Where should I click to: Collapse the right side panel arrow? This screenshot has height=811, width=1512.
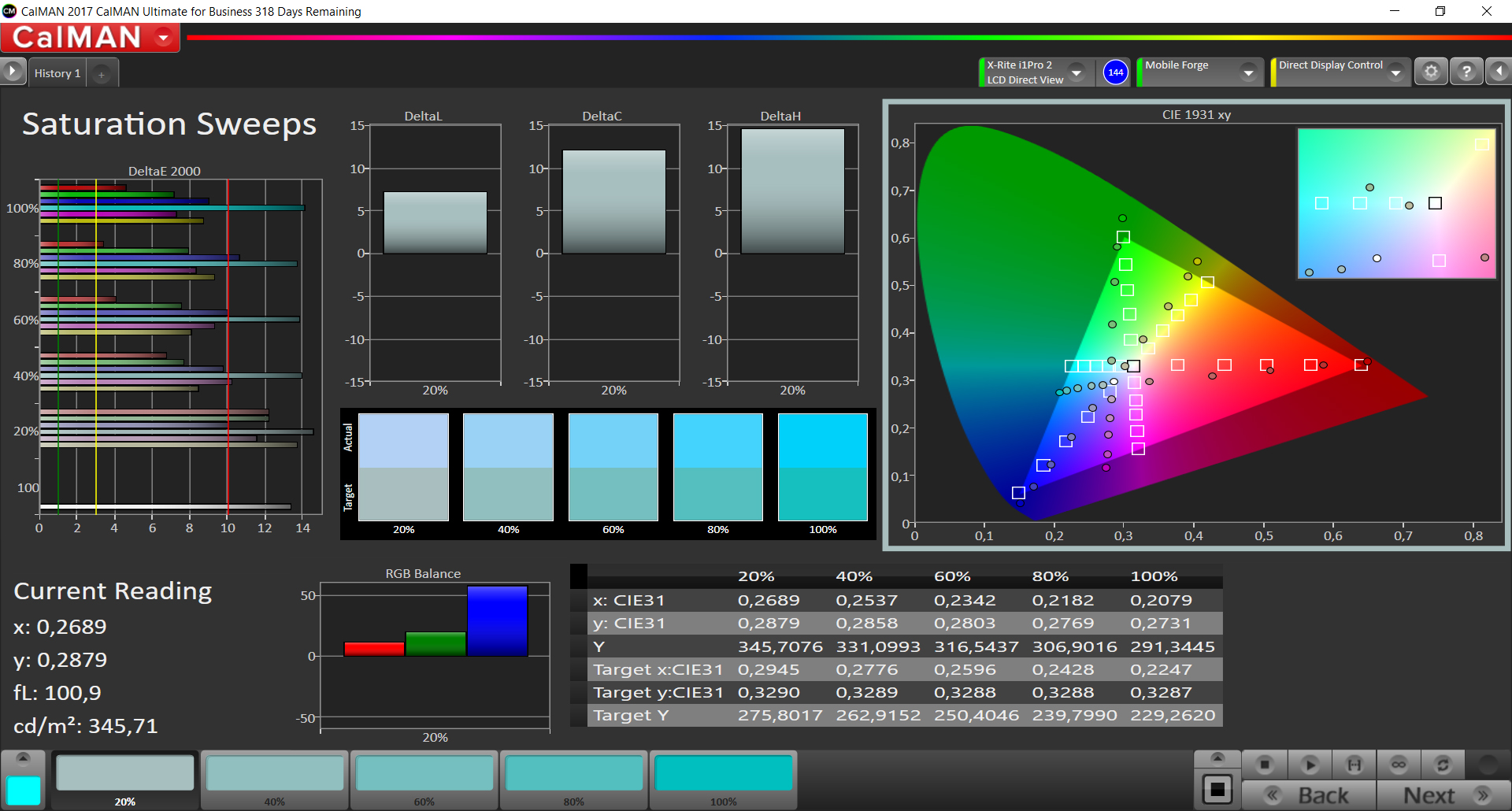click(x=1499, y=72)
